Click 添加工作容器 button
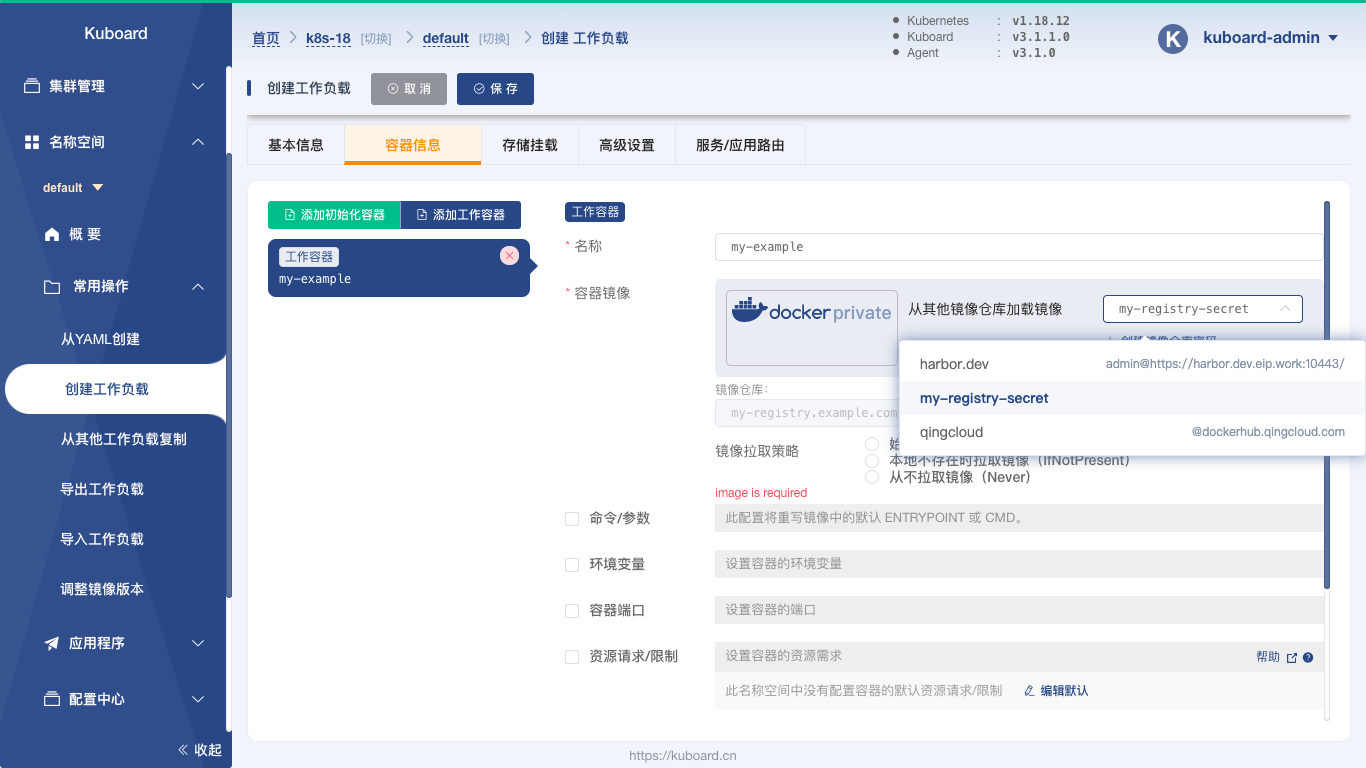This screenshot has width=1366, height=768. point(460,214)
